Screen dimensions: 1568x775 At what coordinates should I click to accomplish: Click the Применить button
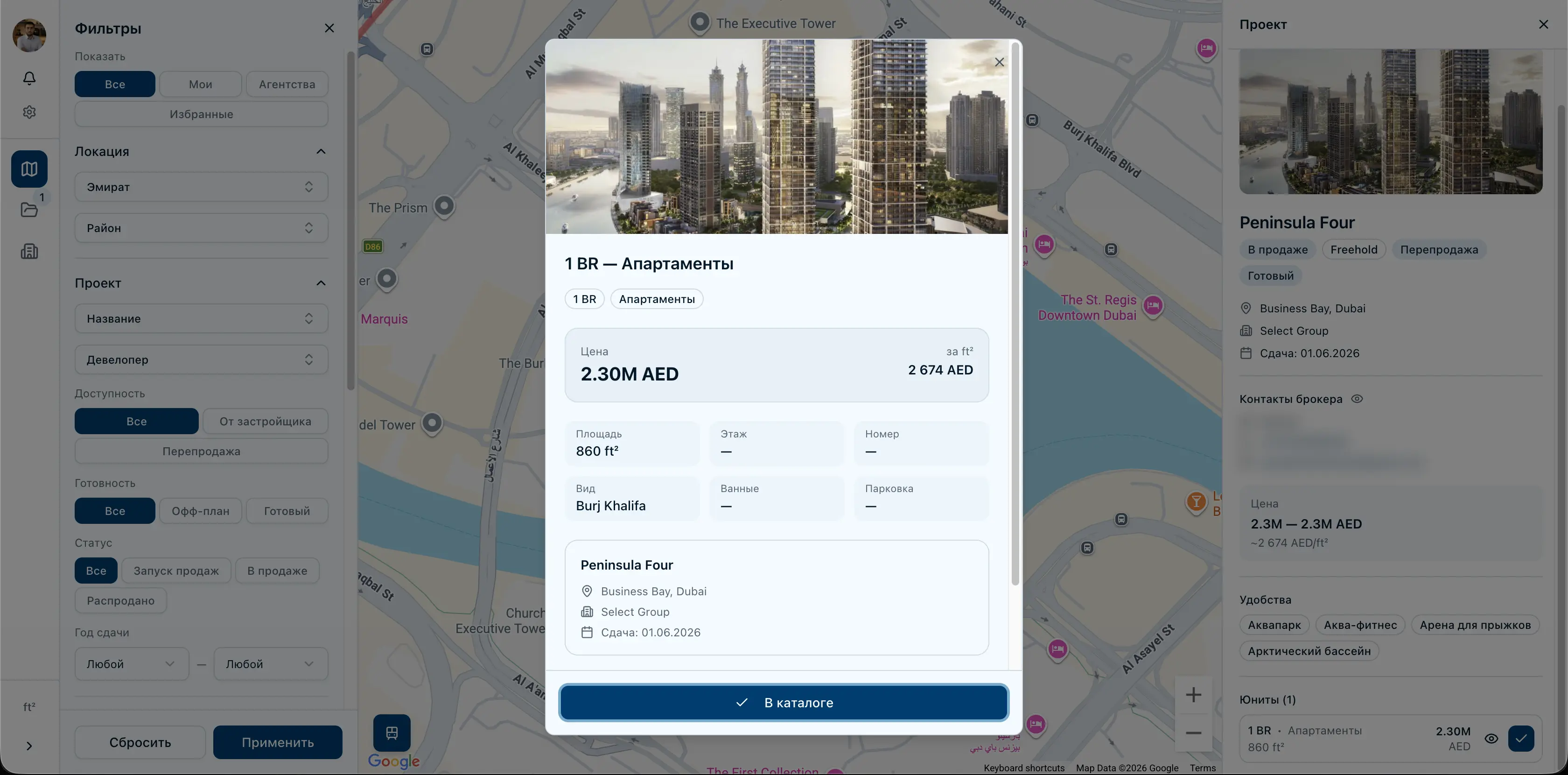click(x=278, y=742)
